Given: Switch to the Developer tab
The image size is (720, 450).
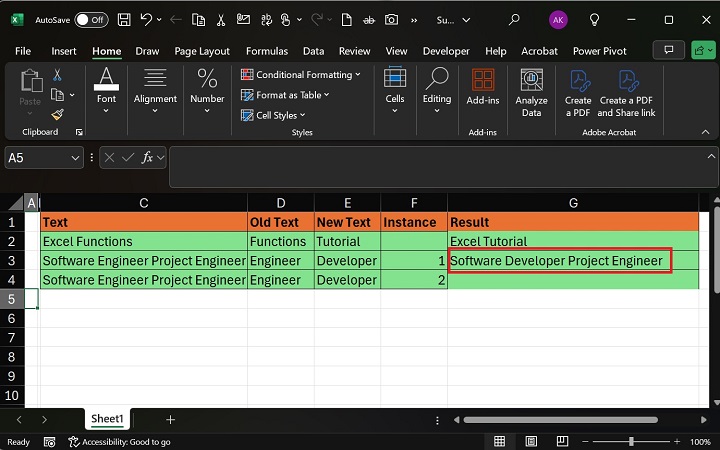Looking at the screenshot, I should click(446, 51).
